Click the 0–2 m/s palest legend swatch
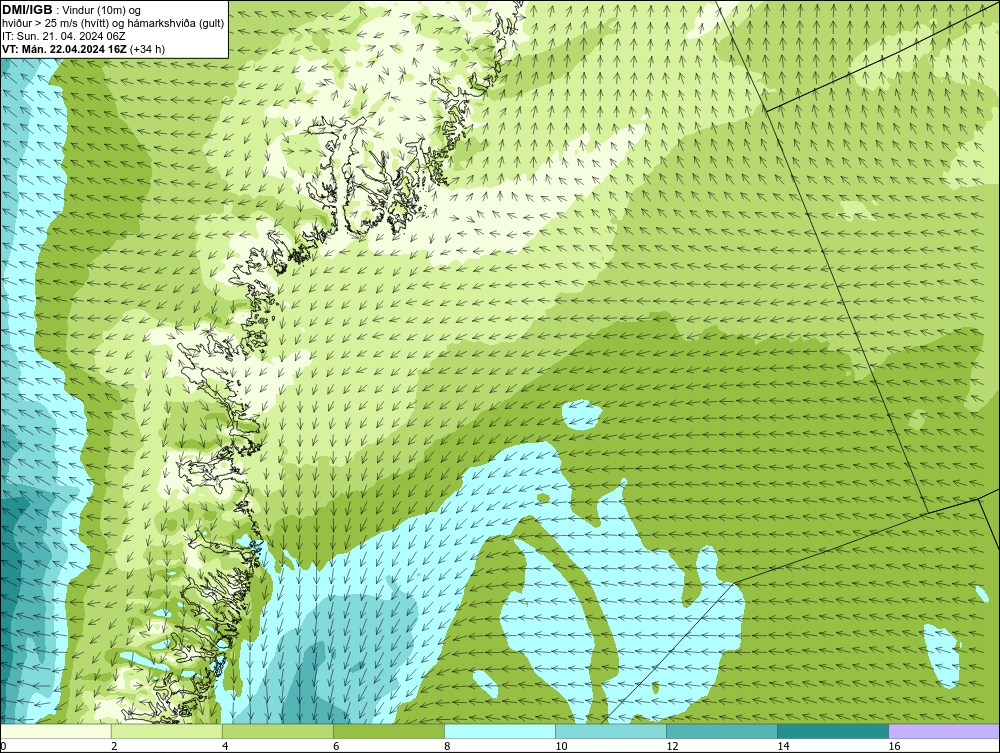Screen dimensions: 1000x753 pos(56,731)
